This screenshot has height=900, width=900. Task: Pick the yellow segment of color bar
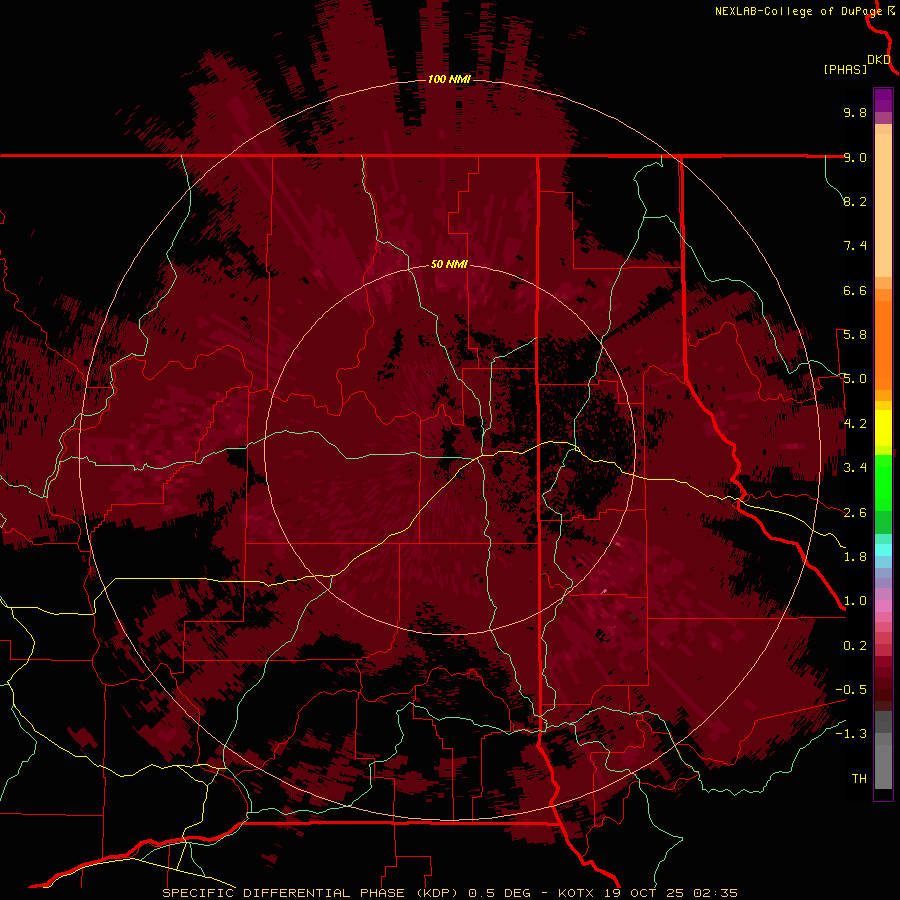click(883, 428)
